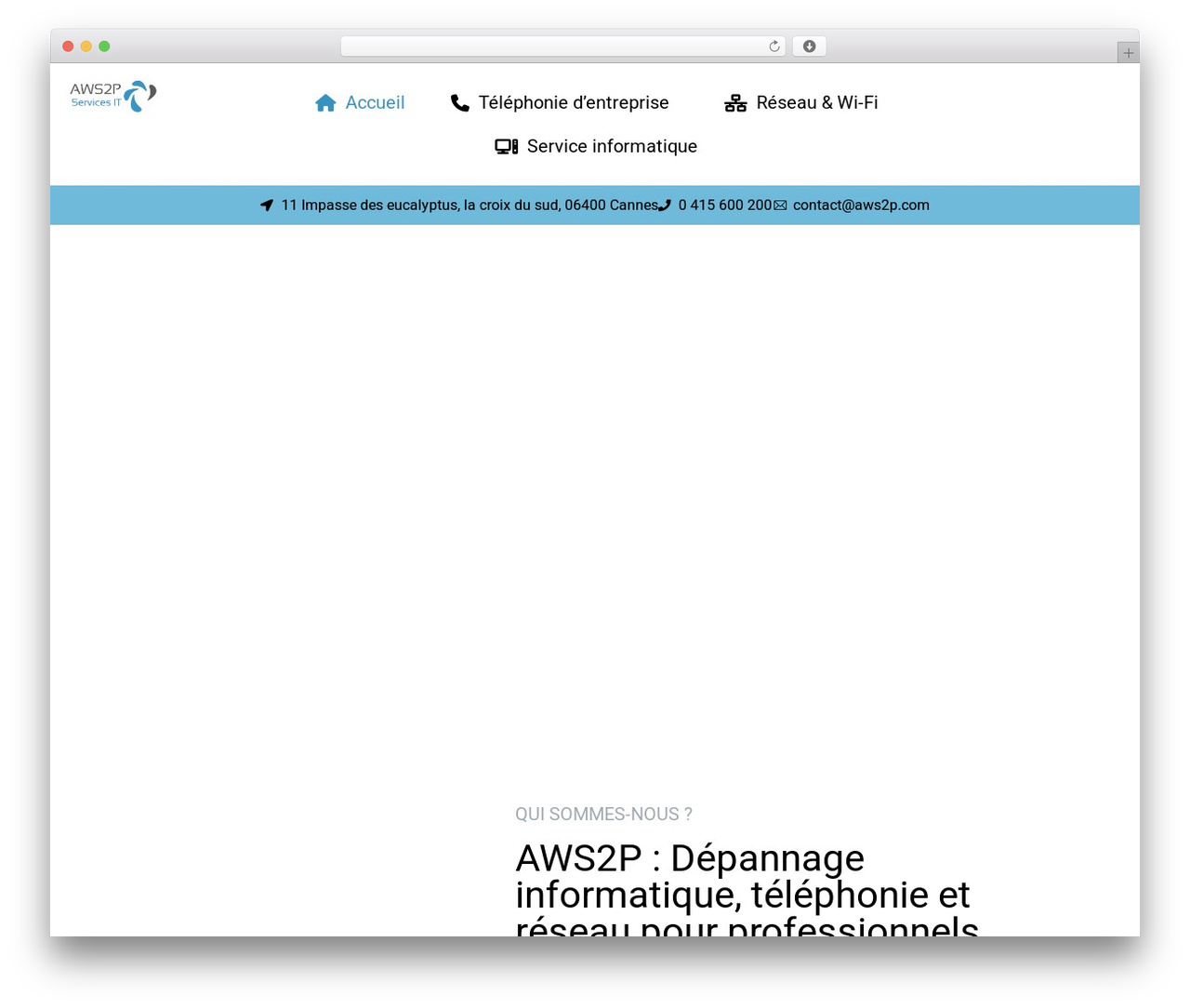The height and width of the screenshot is (1008, 1190).
Task: Click the phone icon beside Téléphonie d'entreprise
Action: click(460, 103)
